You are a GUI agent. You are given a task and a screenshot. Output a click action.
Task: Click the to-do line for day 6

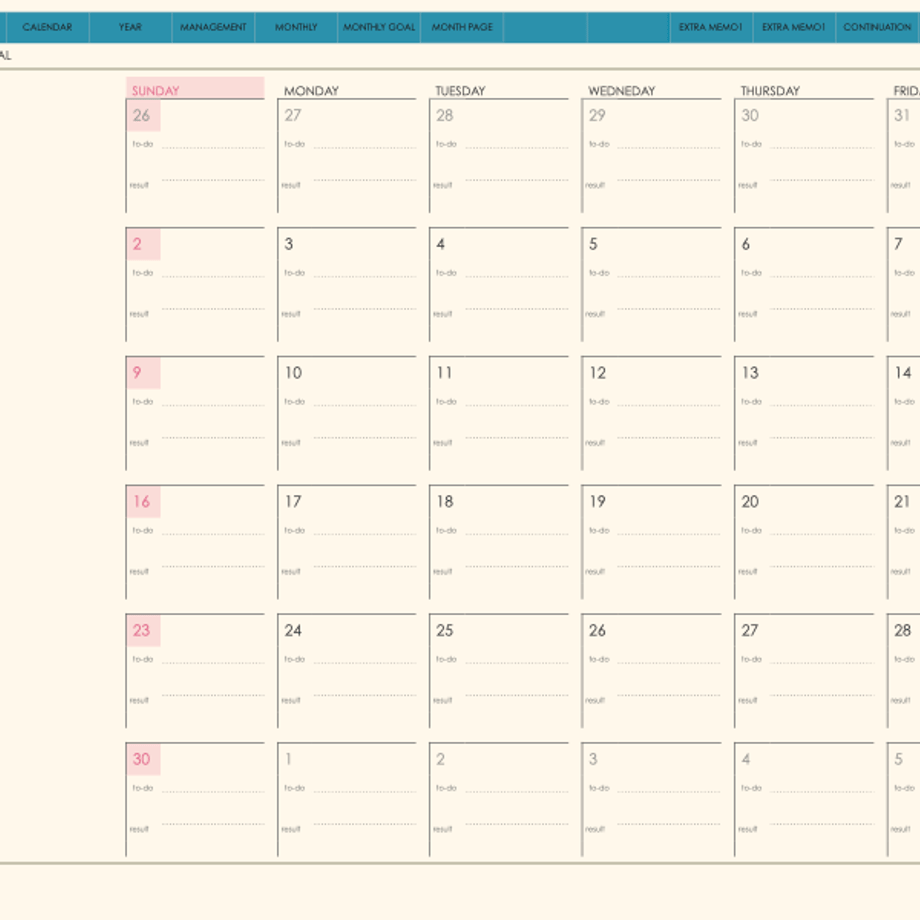(x=821, y=276)
